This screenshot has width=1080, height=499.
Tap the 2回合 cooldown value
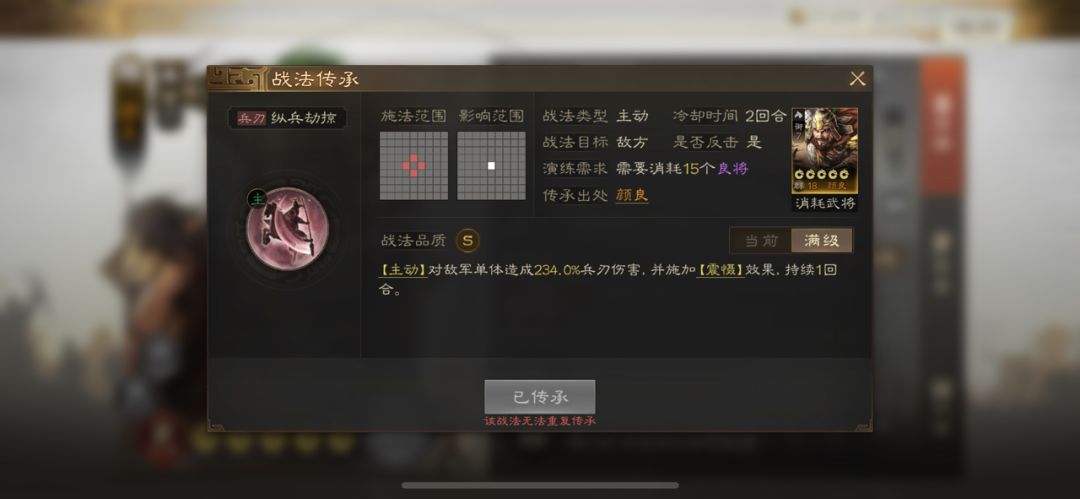coord(765,116)
